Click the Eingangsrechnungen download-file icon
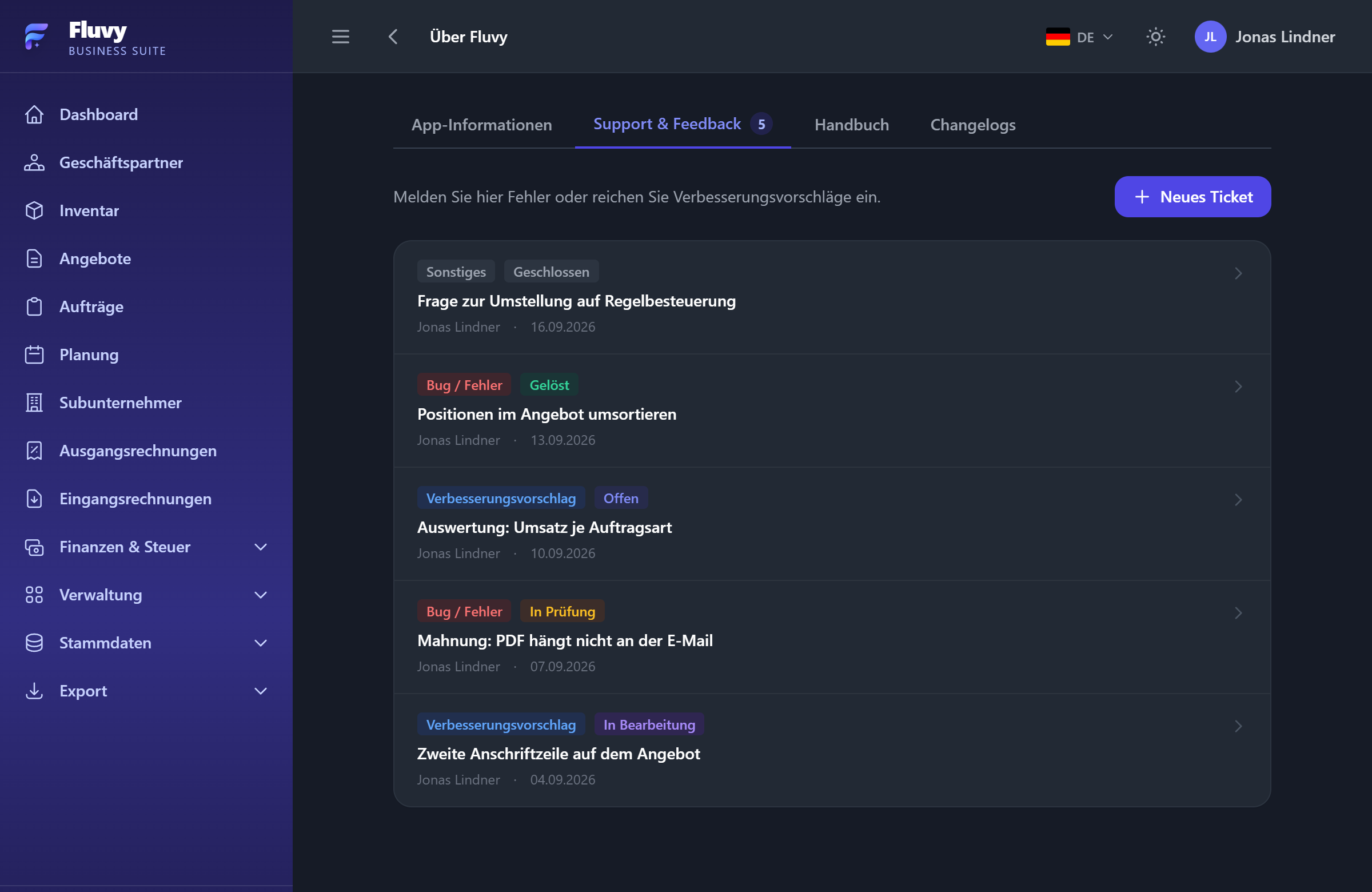 (x=34, y=499)
